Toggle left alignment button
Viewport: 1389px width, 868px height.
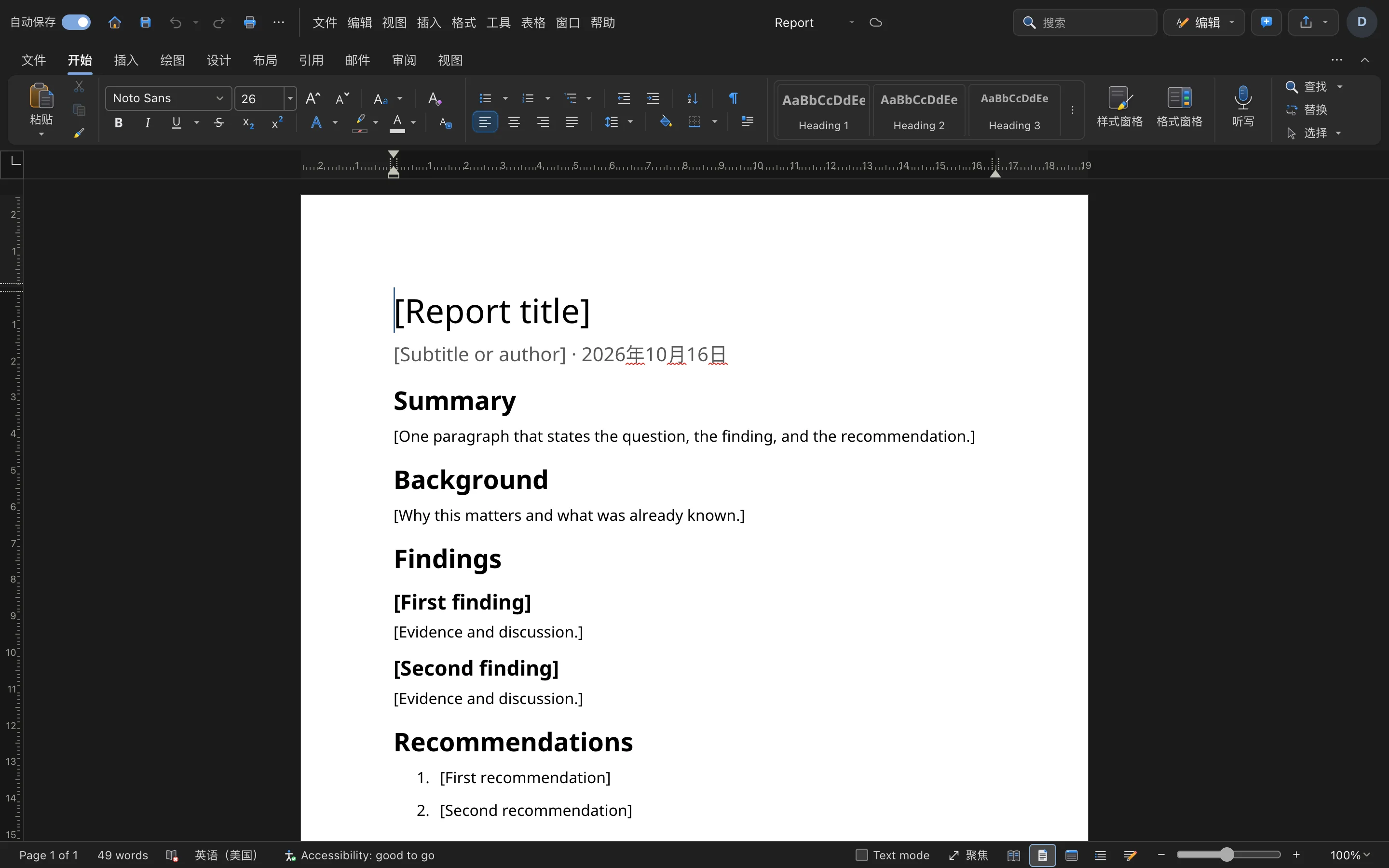coord(485,122)
